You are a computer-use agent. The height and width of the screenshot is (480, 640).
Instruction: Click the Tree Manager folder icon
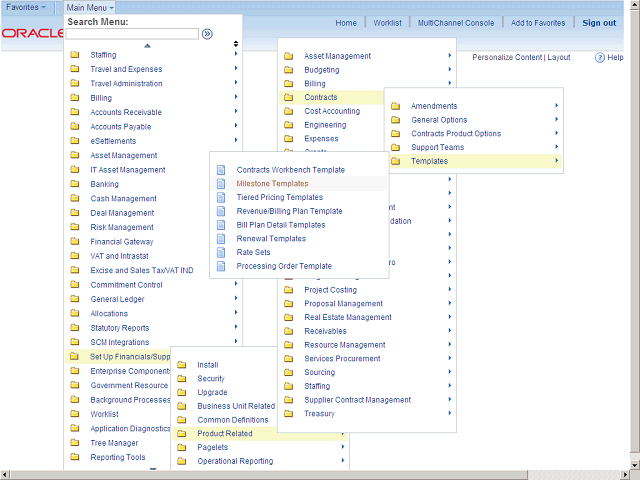[x=74, y=443]
